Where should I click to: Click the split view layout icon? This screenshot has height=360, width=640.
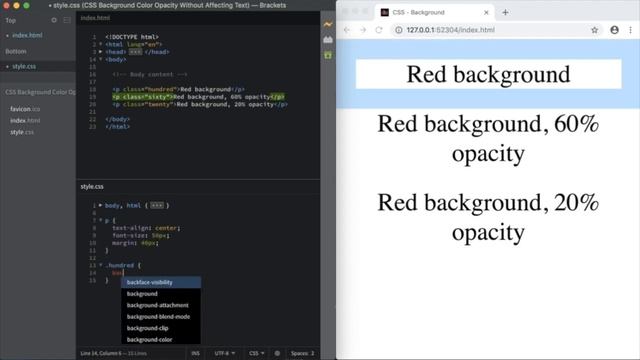67,20
